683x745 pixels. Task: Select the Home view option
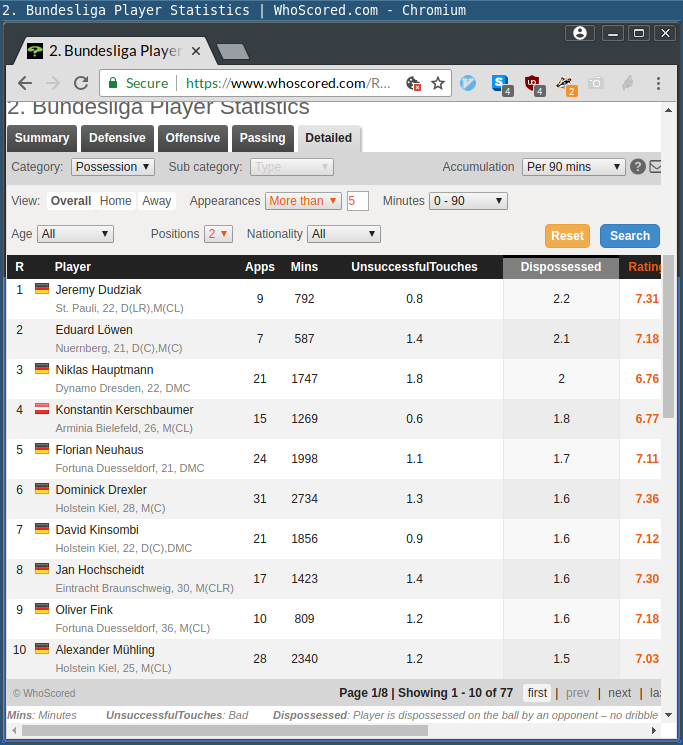point(115,201)
